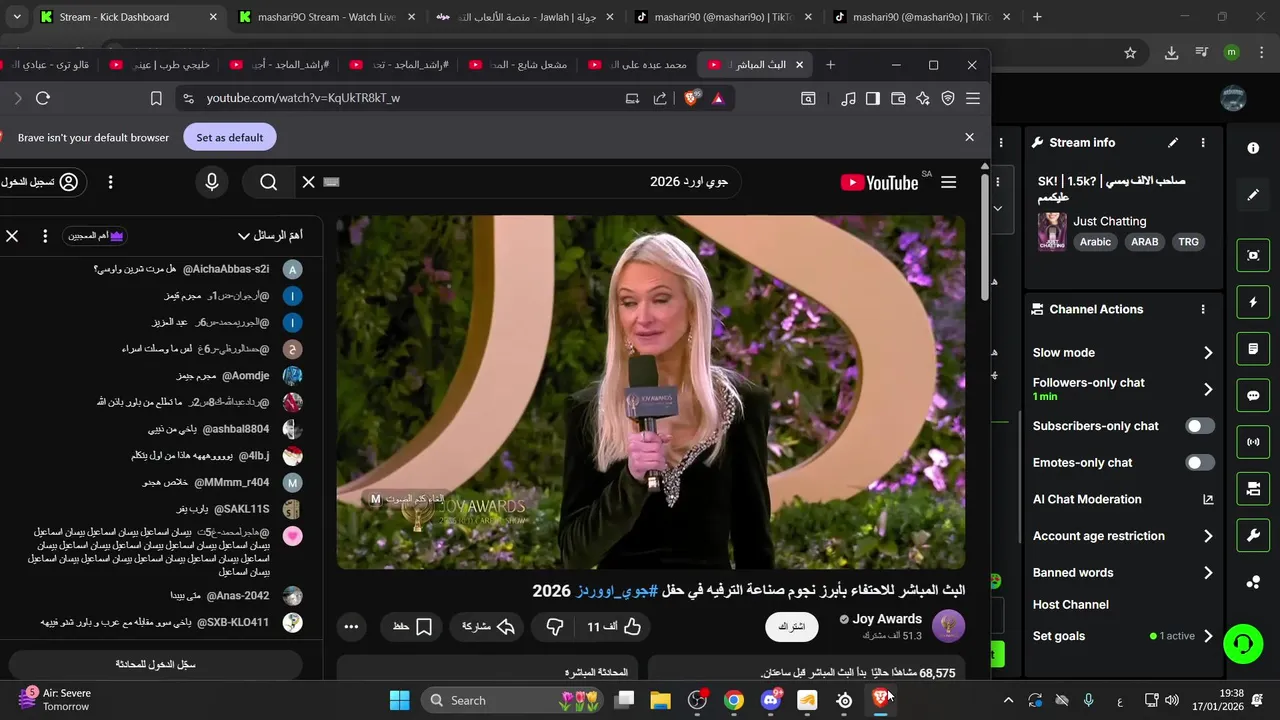Open Kick sidebar camera icon
The width and height of the screenshot is (1280, 720).
tap(1253, 488)
